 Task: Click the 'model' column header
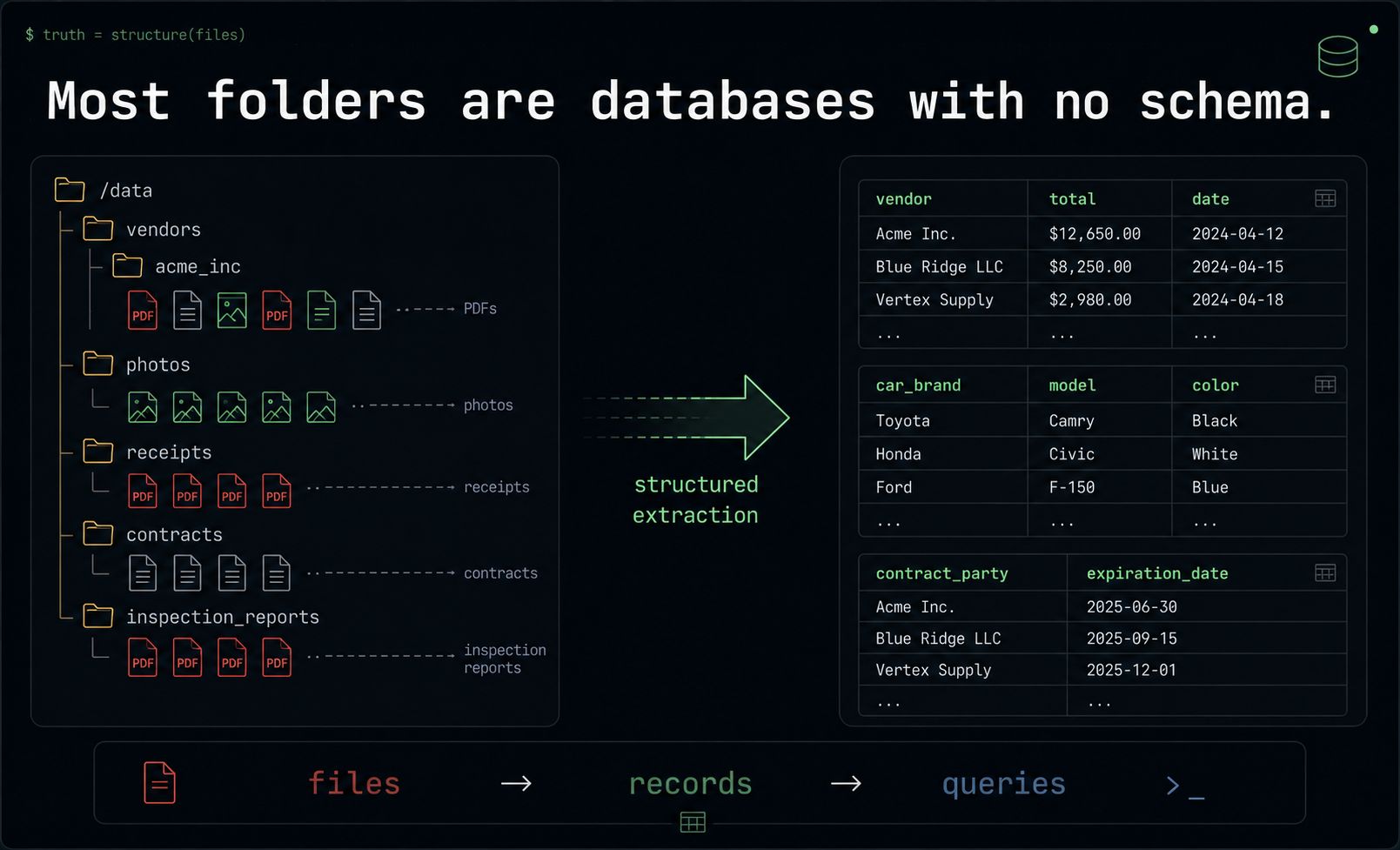click(x=1072, y=385)
